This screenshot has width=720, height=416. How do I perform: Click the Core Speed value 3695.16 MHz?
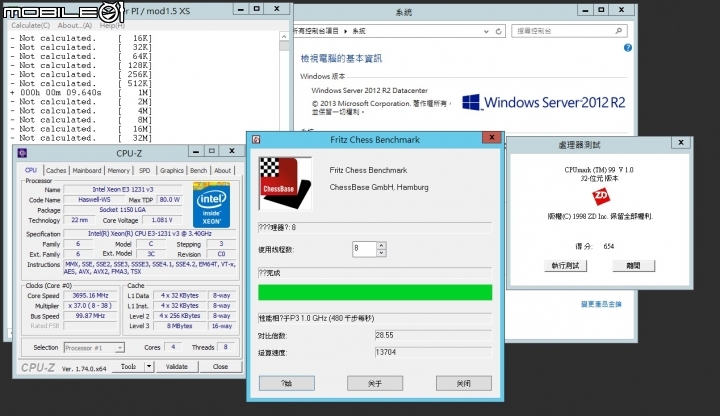tap(90, 296)
